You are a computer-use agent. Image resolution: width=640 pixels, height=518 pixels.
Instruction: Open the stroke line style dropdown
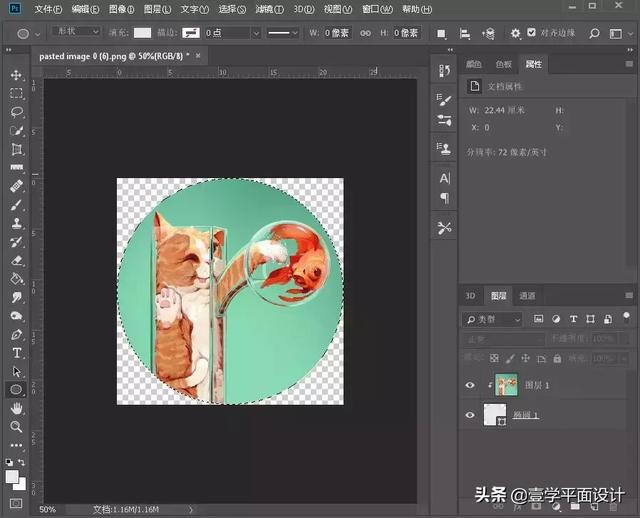tap(282, 33)
